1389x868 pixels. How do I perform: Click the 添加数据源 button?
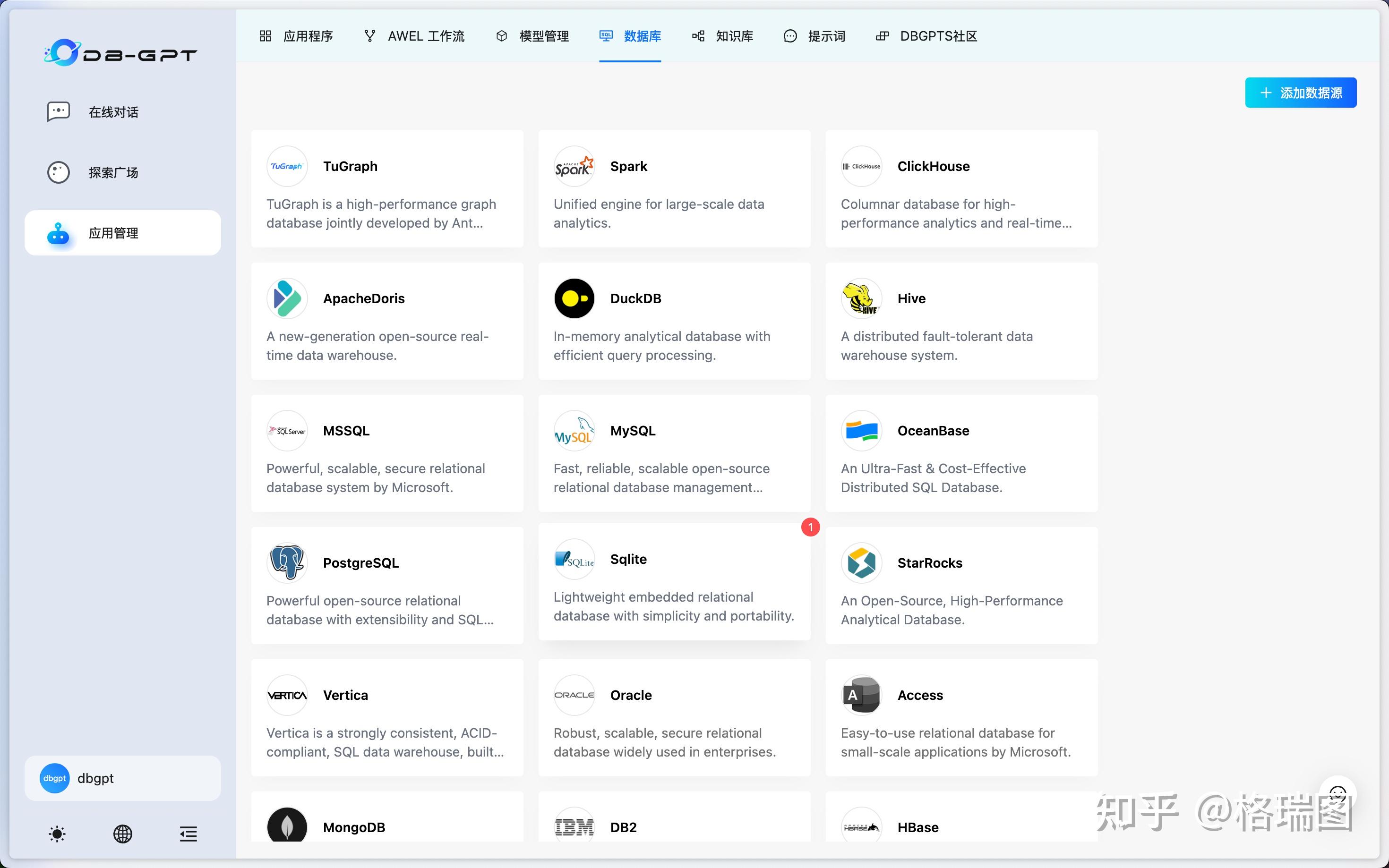coord(1300,93)
